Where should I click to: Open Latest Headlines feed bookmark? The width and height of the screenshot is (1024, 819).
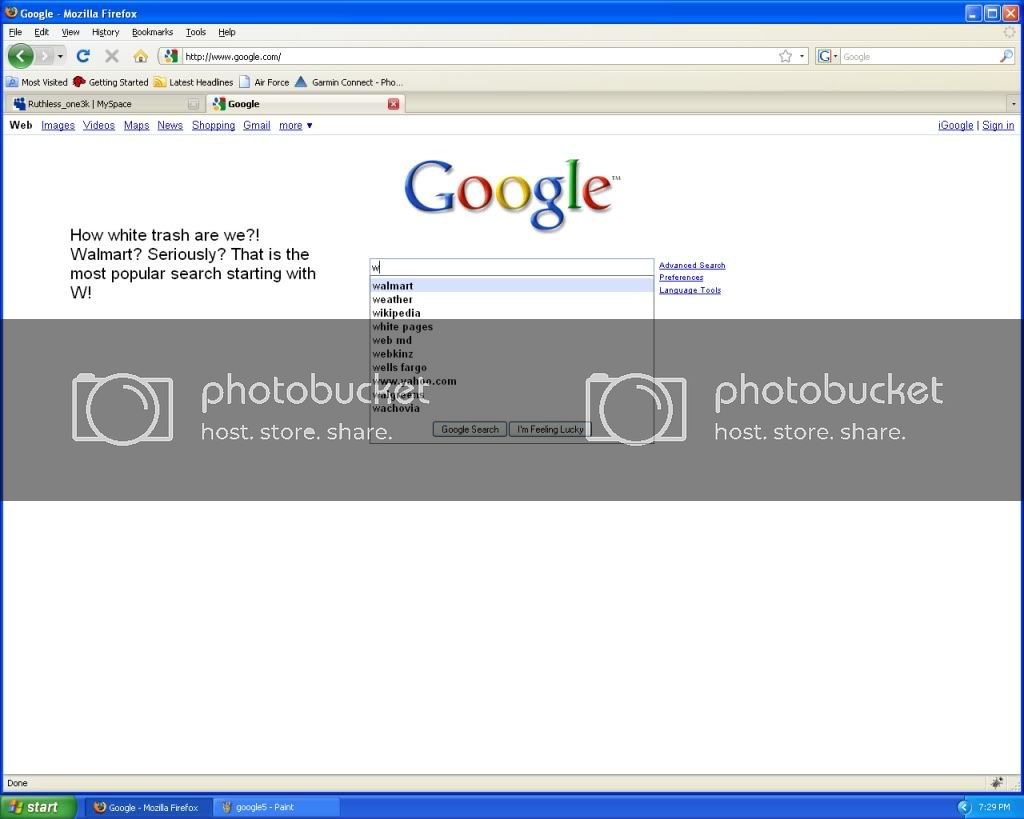[193, 82]
